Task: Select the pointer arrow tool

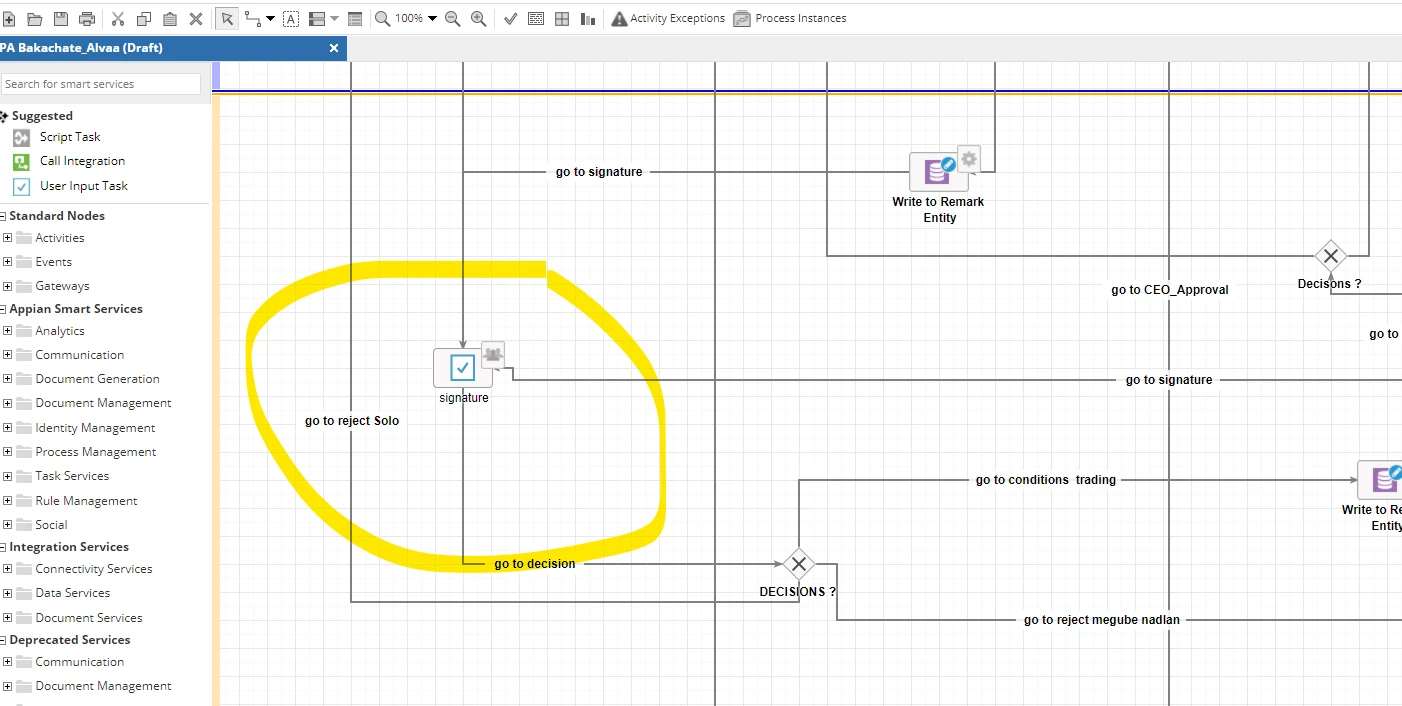Action: [x=227, y=18]
